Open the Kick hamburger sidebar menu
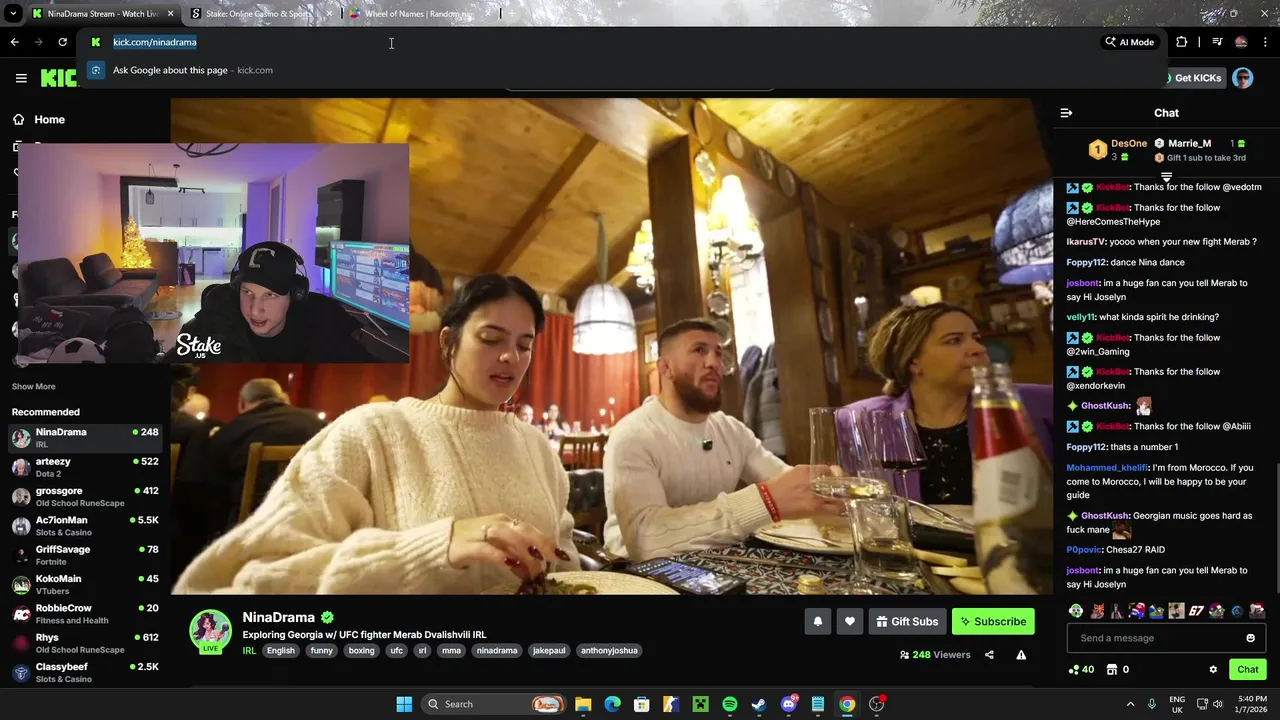Image resolution: width=1280 pixels, height=720 pixels. pos(21,78)
